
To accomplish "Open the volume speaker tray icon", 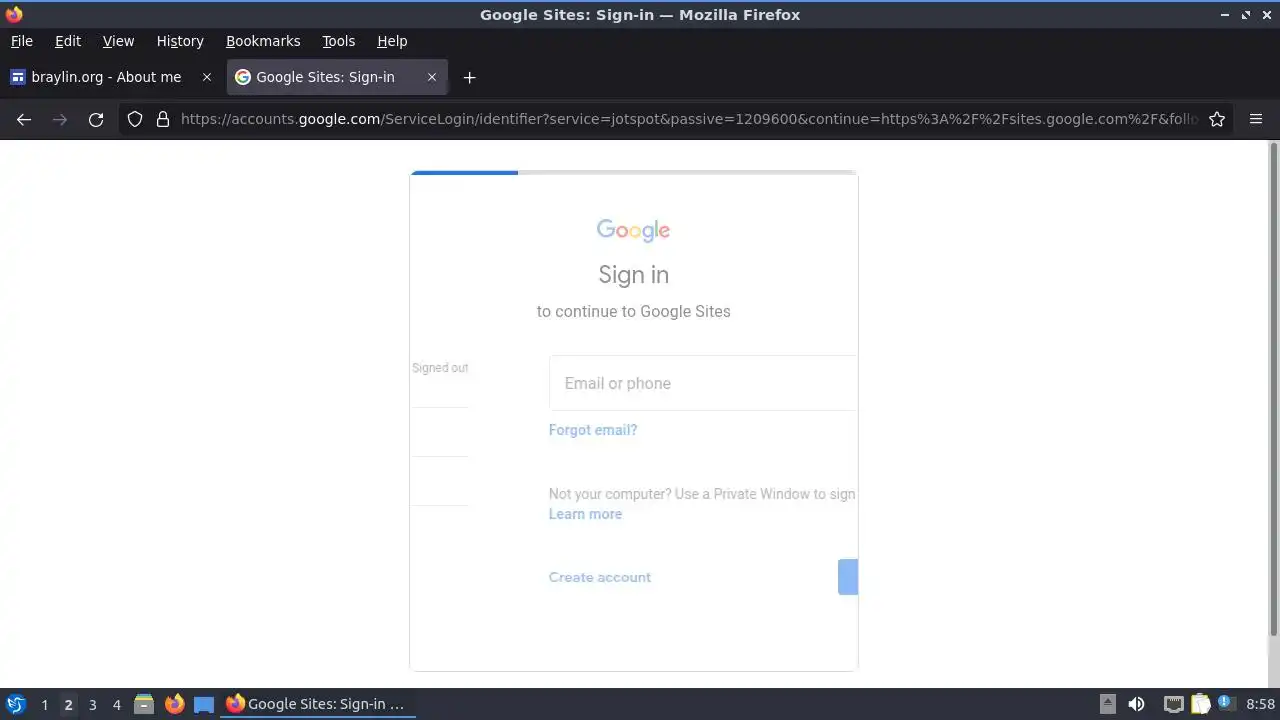I will [1136, 704].
